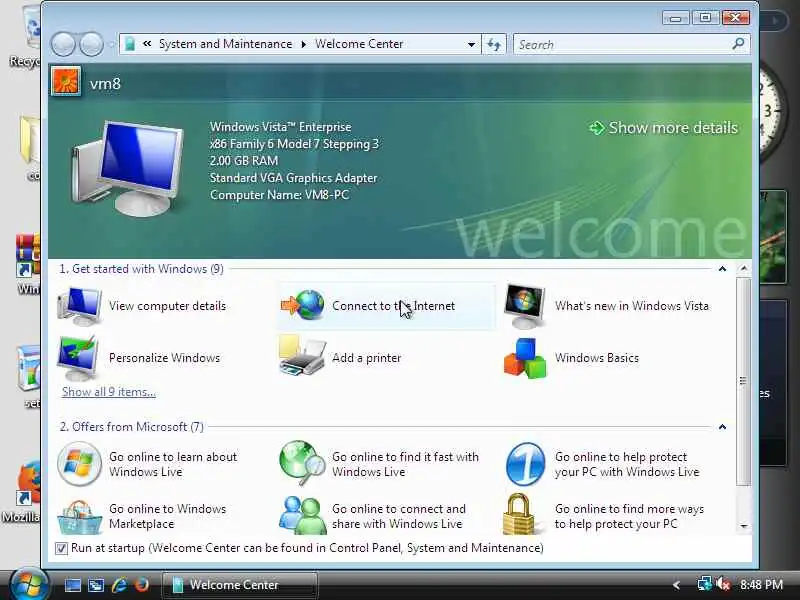
Task: Click the vertical scrollbar thumb
Action: point(744,381)
